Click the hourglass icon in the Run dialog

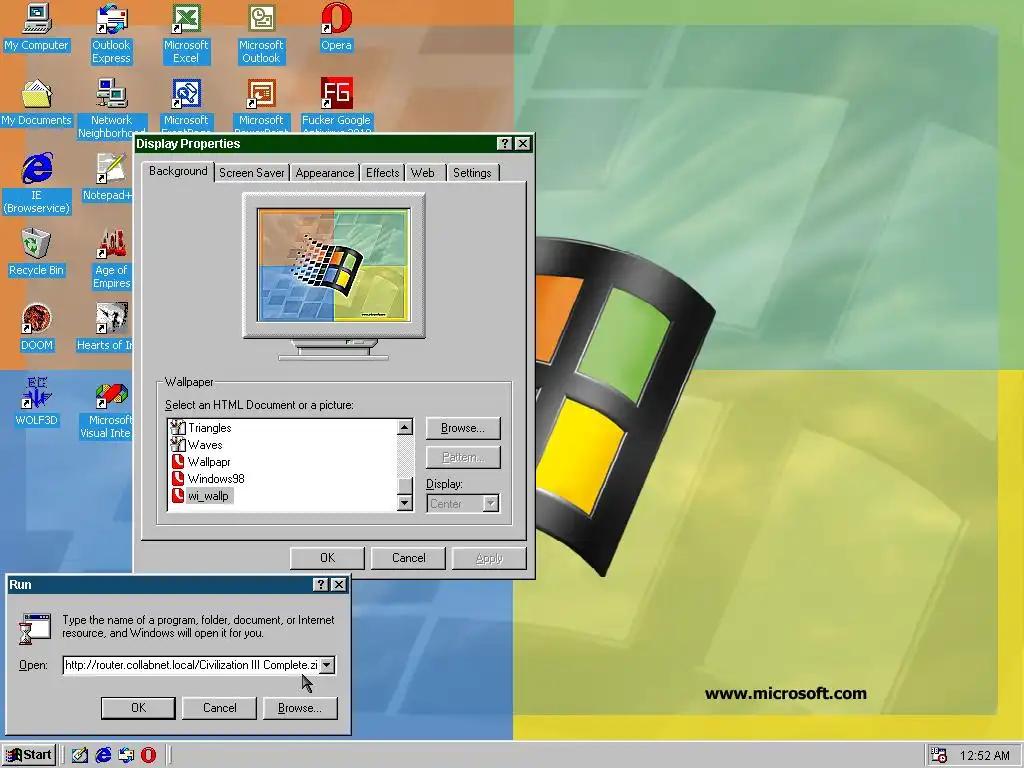click(x=35, y=628)
